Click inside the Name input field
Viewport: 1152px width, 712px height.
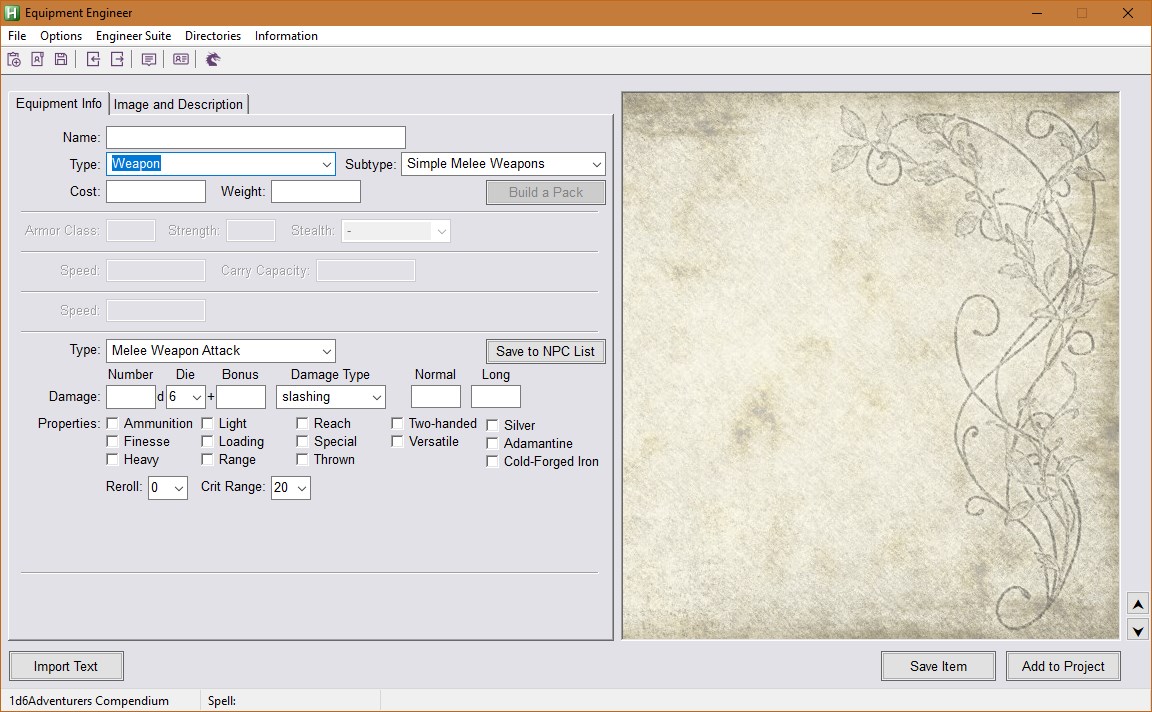(255, 137)
